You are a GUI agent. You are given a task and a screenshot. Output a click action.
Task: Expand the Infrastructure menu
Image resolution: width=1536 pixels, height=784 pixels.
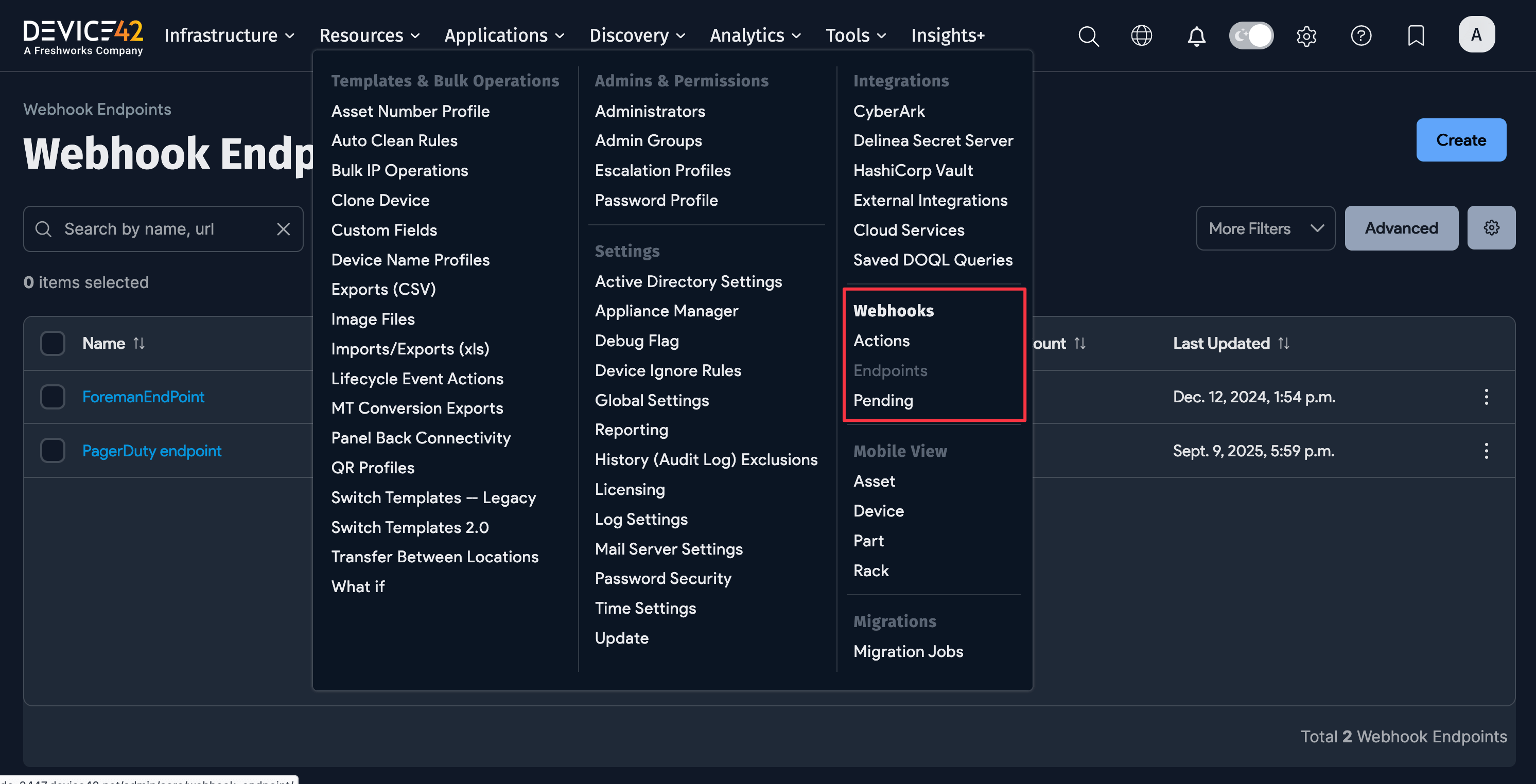click(x=229, y=35)
